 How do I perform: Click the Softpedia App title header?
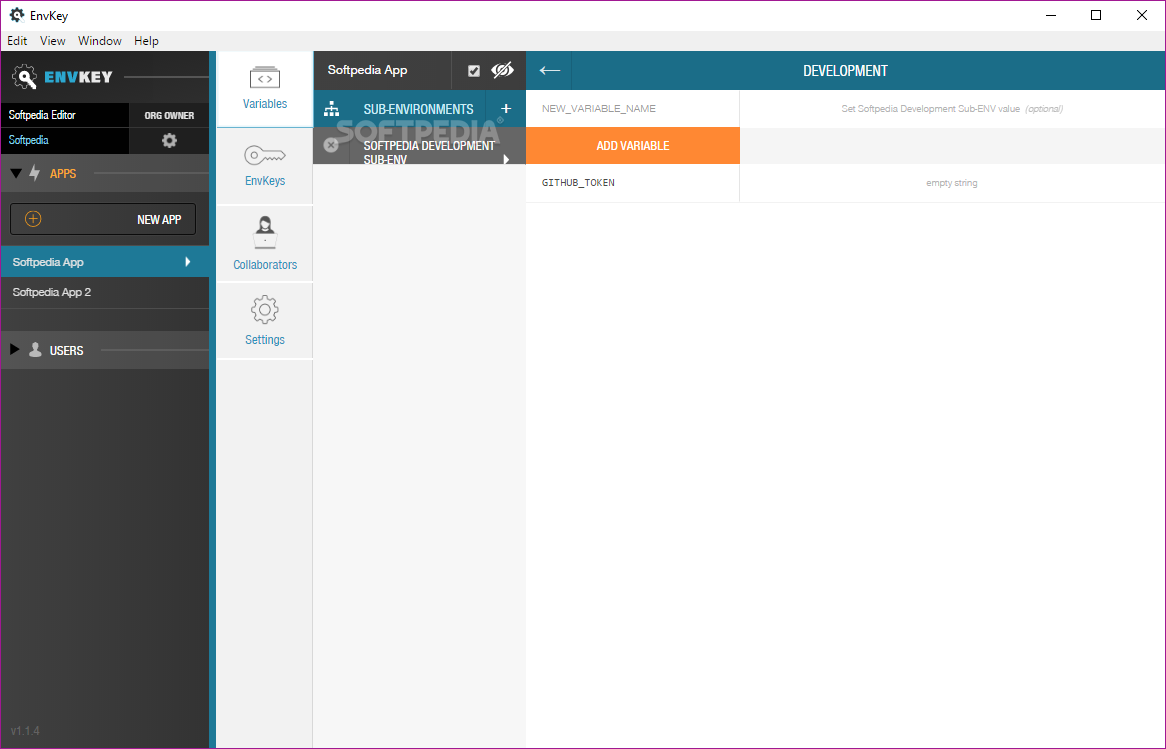(367, 70)
